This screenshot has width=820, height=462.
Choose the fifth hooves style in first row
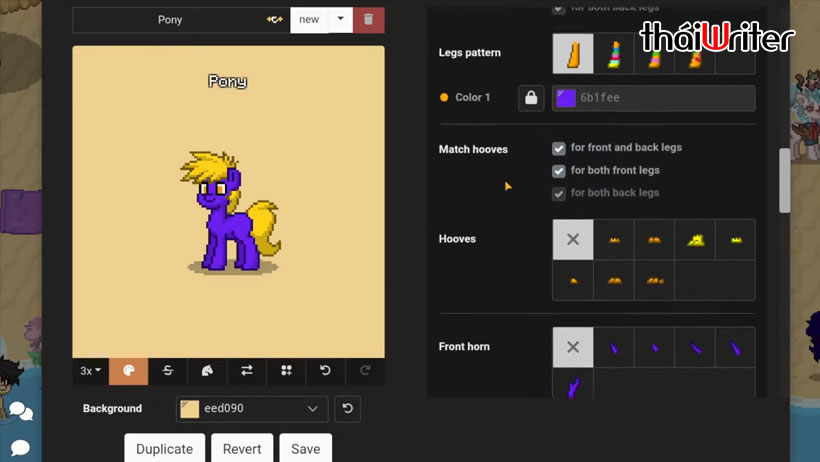735,240
